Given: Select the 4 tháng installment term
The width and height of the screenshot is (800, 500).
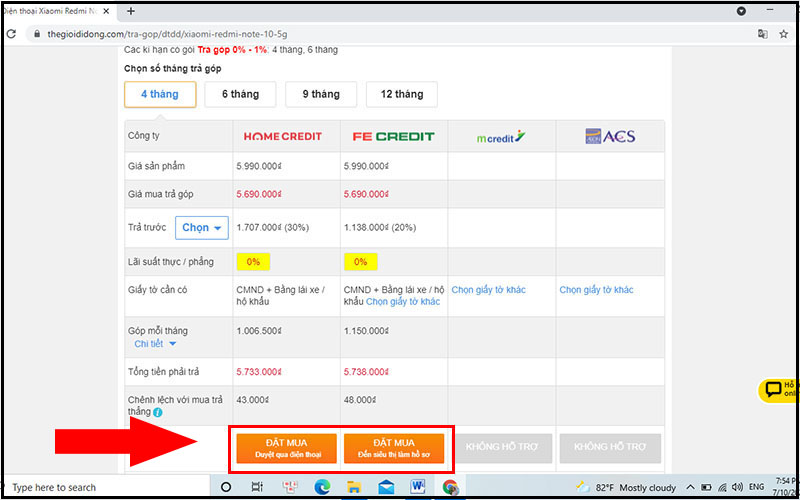Looking at the screenshot, I should point(159,94).
